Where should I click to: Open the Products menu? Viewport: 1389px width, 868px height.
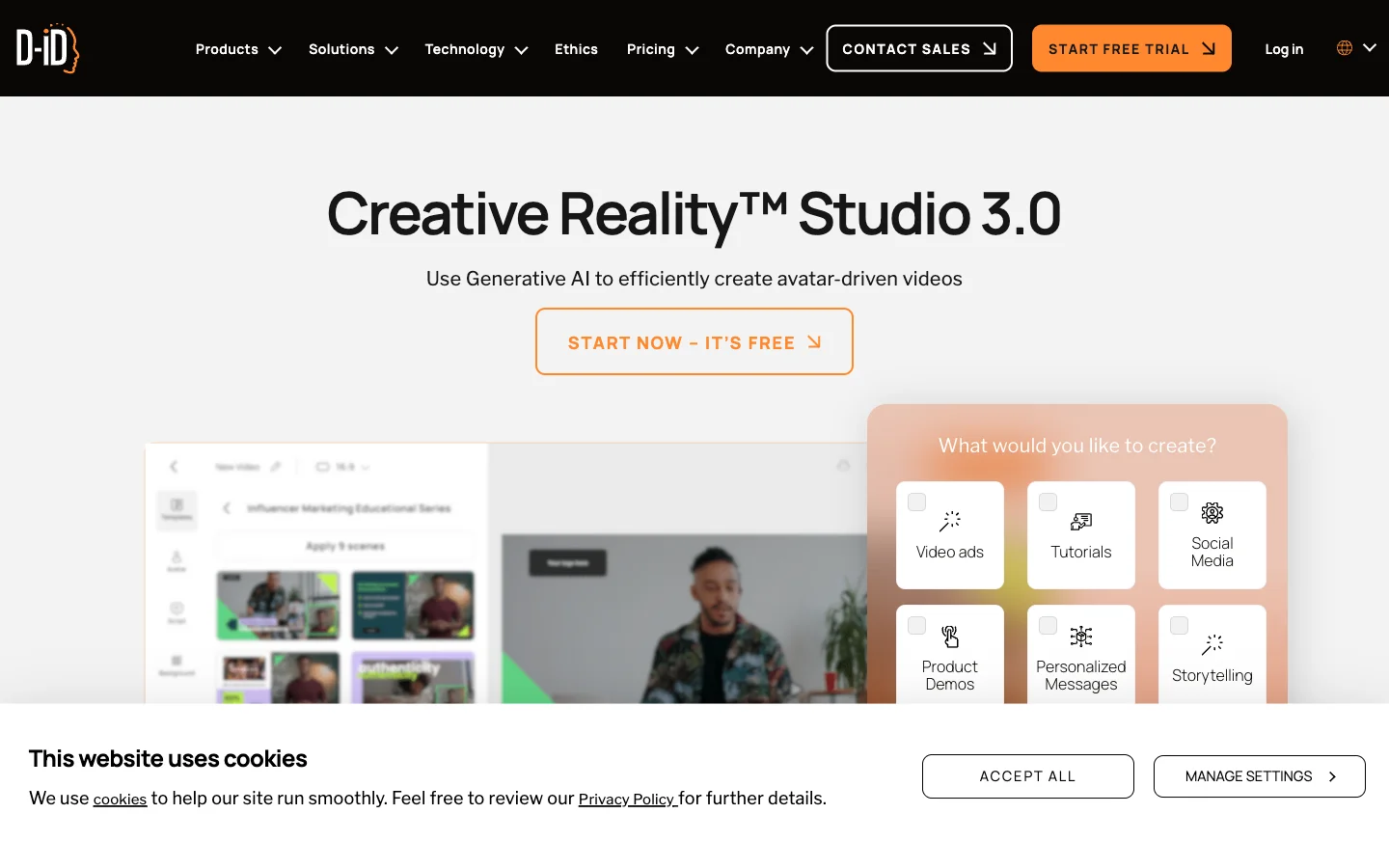tap(227, 49)
